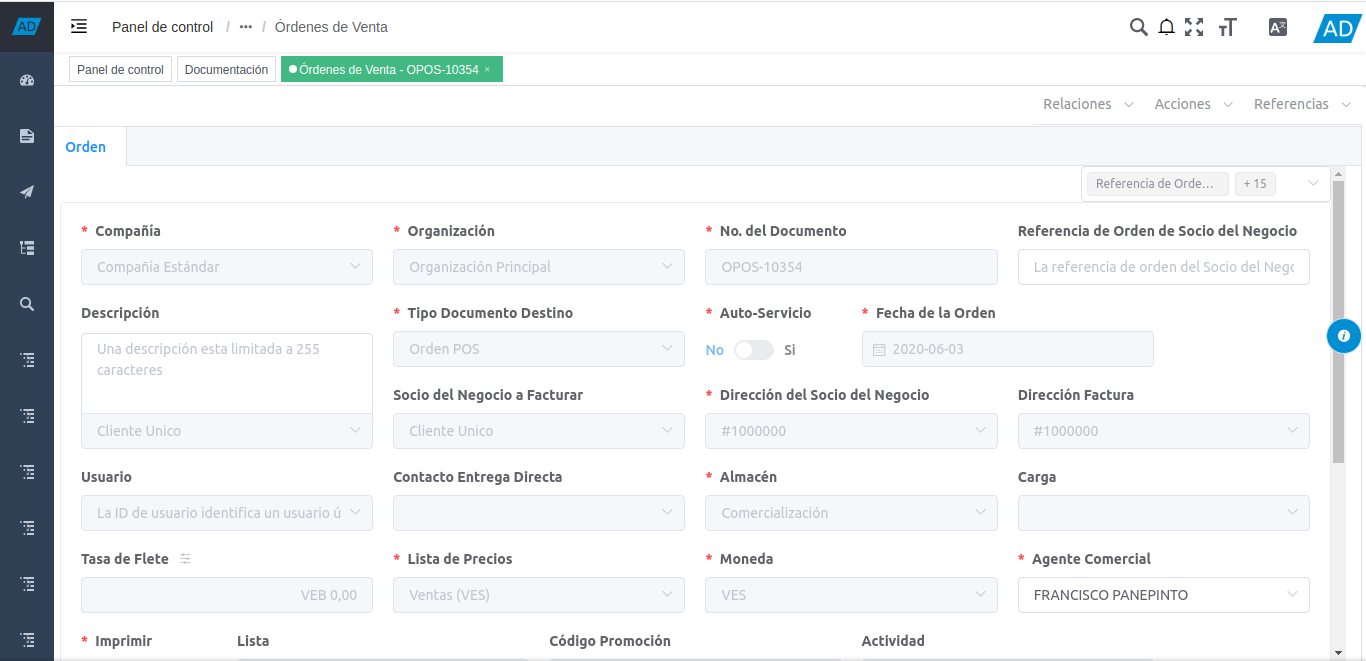This screenshot has height=661, width=1366.
Task: Open the Relaciones menu
Action: [x=1086, y=104]
